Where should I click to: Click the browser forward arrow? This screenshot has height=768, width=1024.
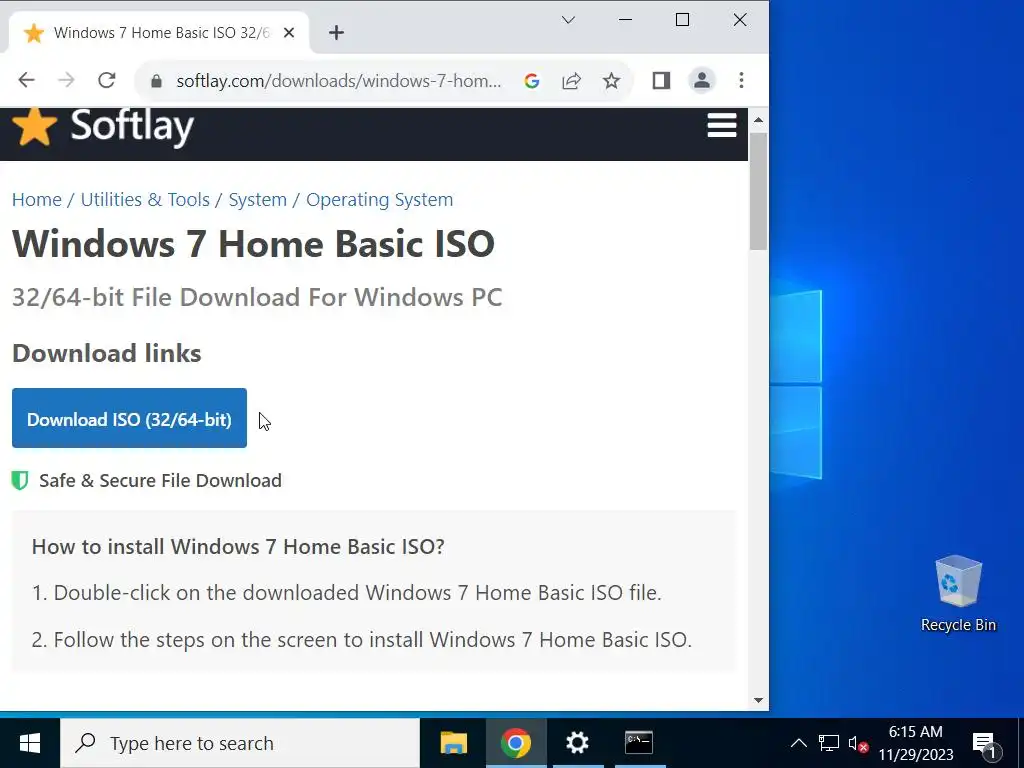(67, 80)
